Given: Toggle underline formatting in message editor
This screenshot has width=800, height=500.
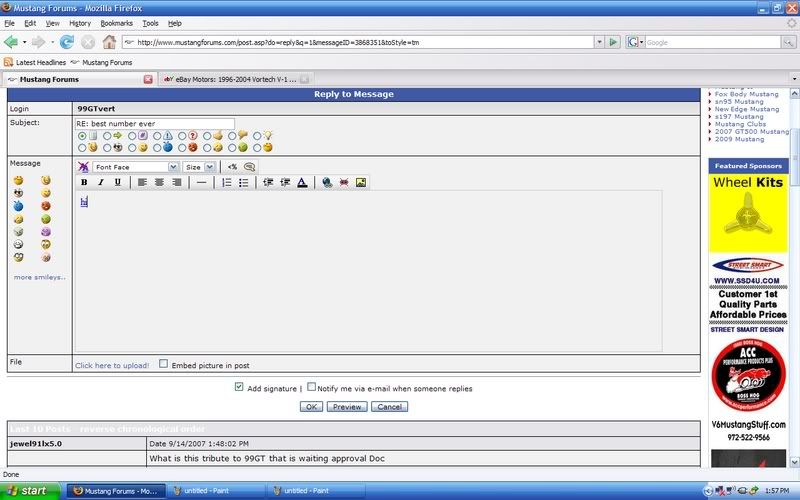Looking at the screenshot, I should point(118,182).
